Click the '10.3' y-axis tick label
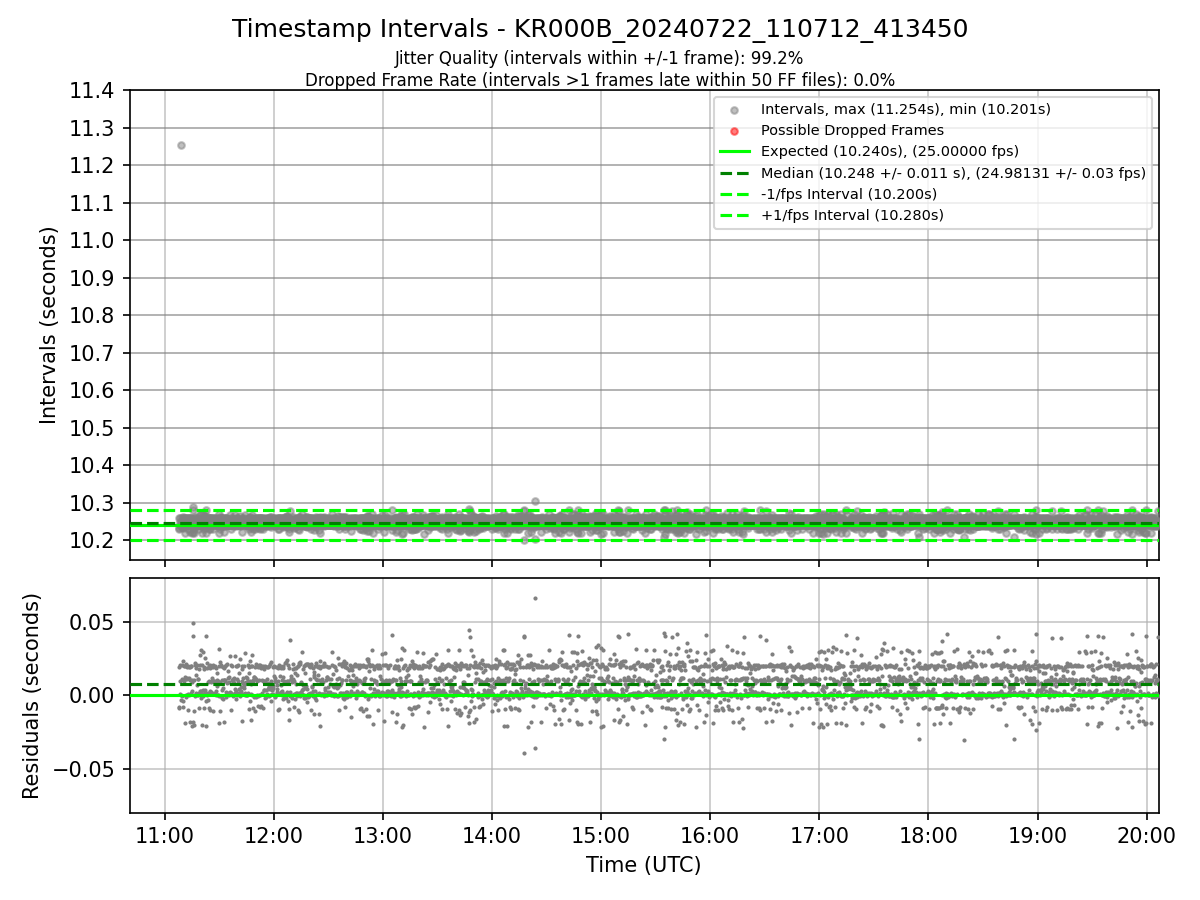 91,503
